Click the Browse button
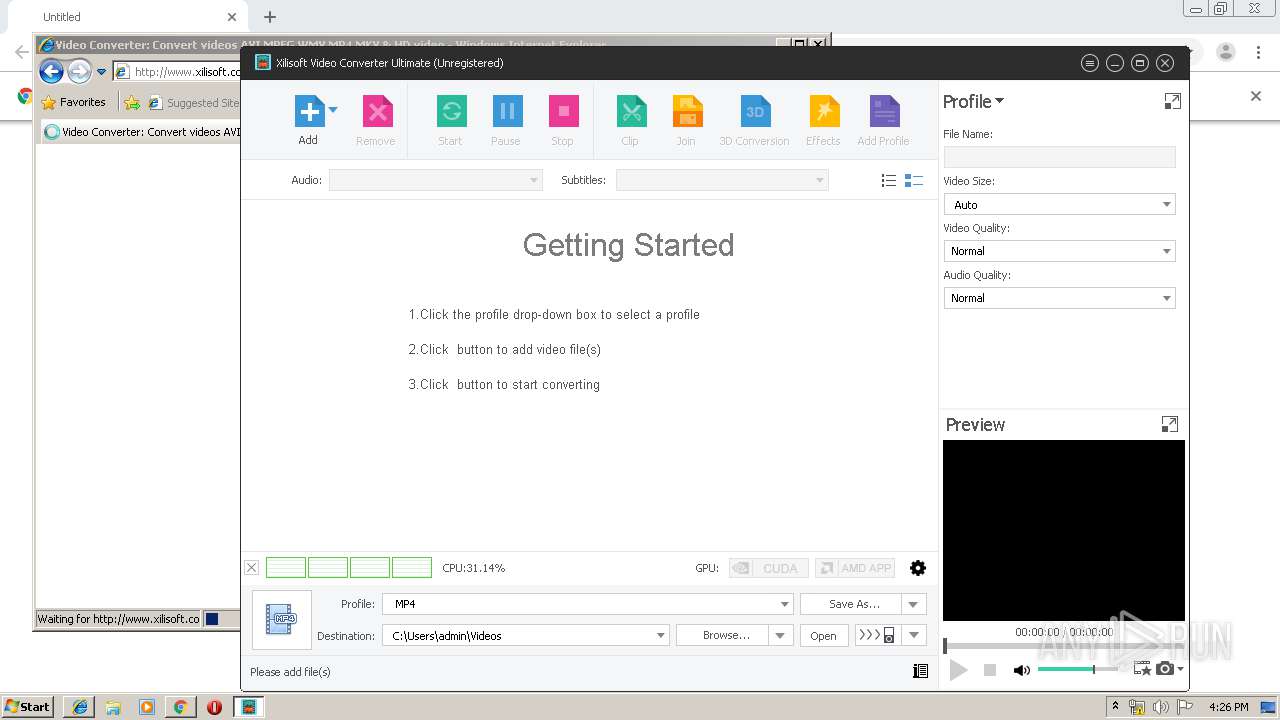The width and height of the screenshot is (1280, 720). [x=722, y=635]
